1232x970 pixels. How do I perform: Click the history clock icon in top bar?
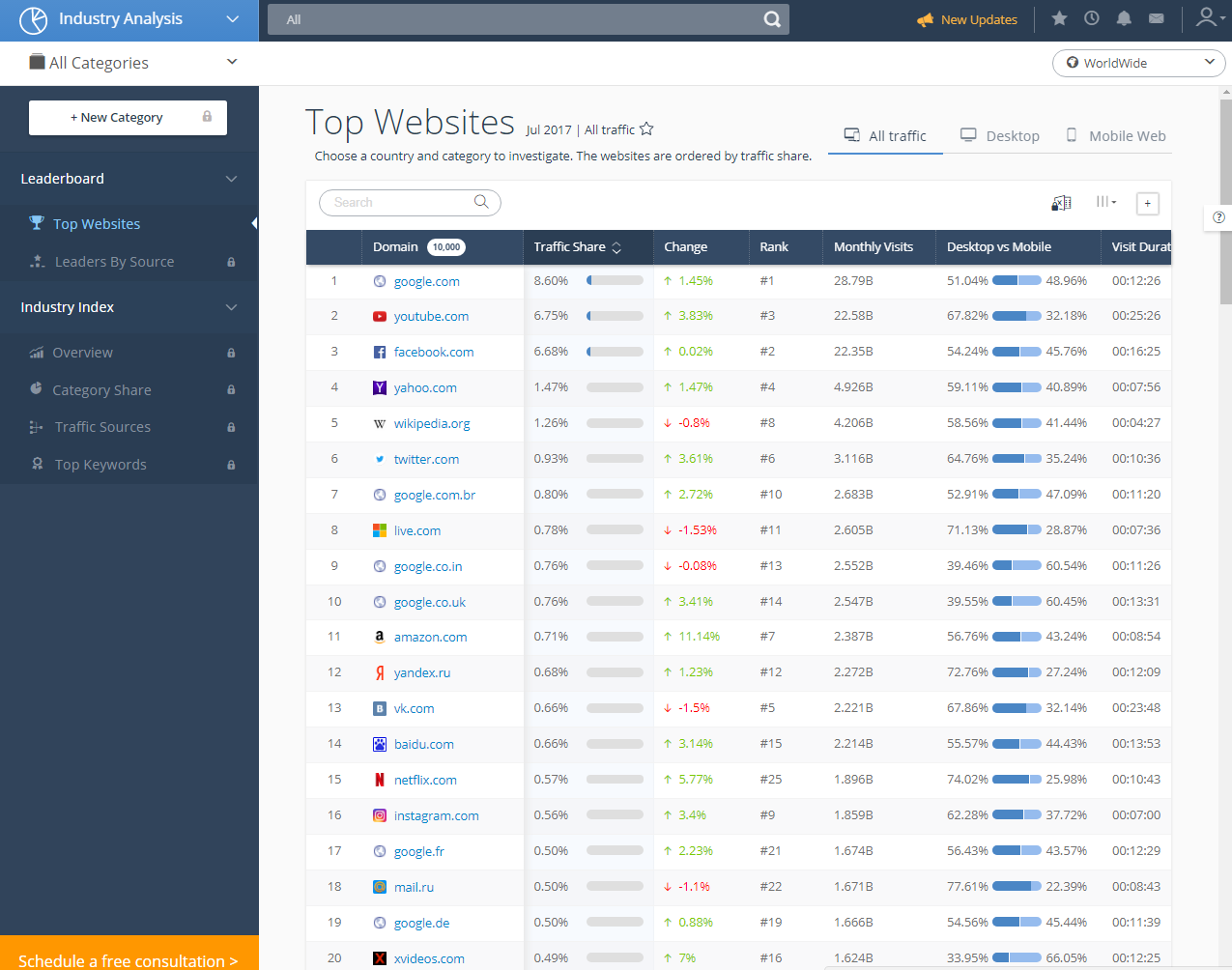point(1091,17)
